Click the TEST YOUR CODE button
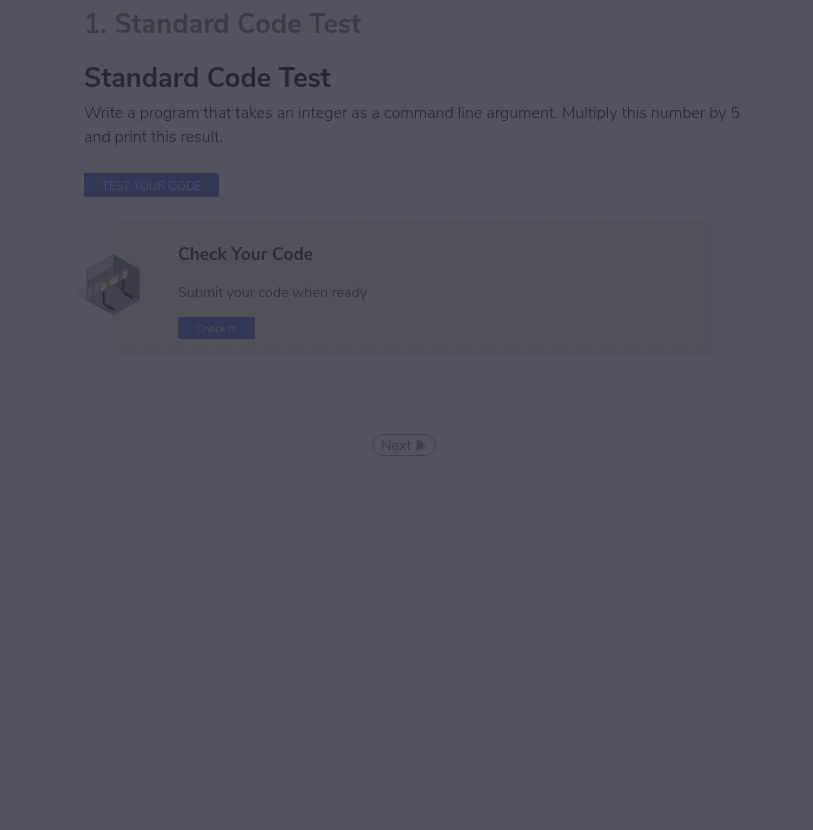This screenshot has width=813, height=830. pyautogui.click(x=151, y=185)
